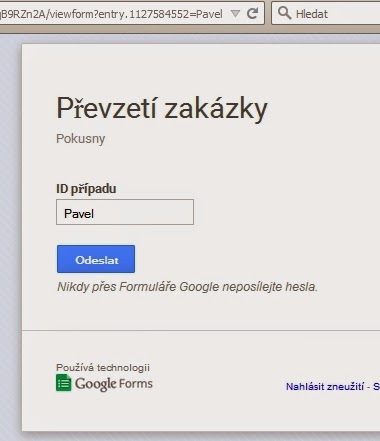Screen dimensions: 380x441
Task: Click the Pokusny description text
Action: [81, 139]
